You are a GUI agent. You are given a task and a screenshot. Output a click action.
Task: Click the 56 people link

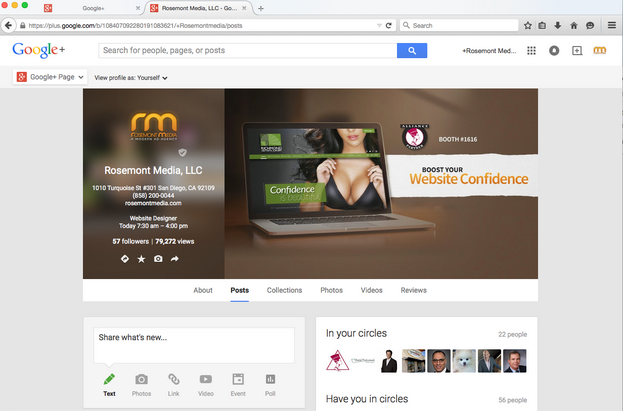pos(513,400)
